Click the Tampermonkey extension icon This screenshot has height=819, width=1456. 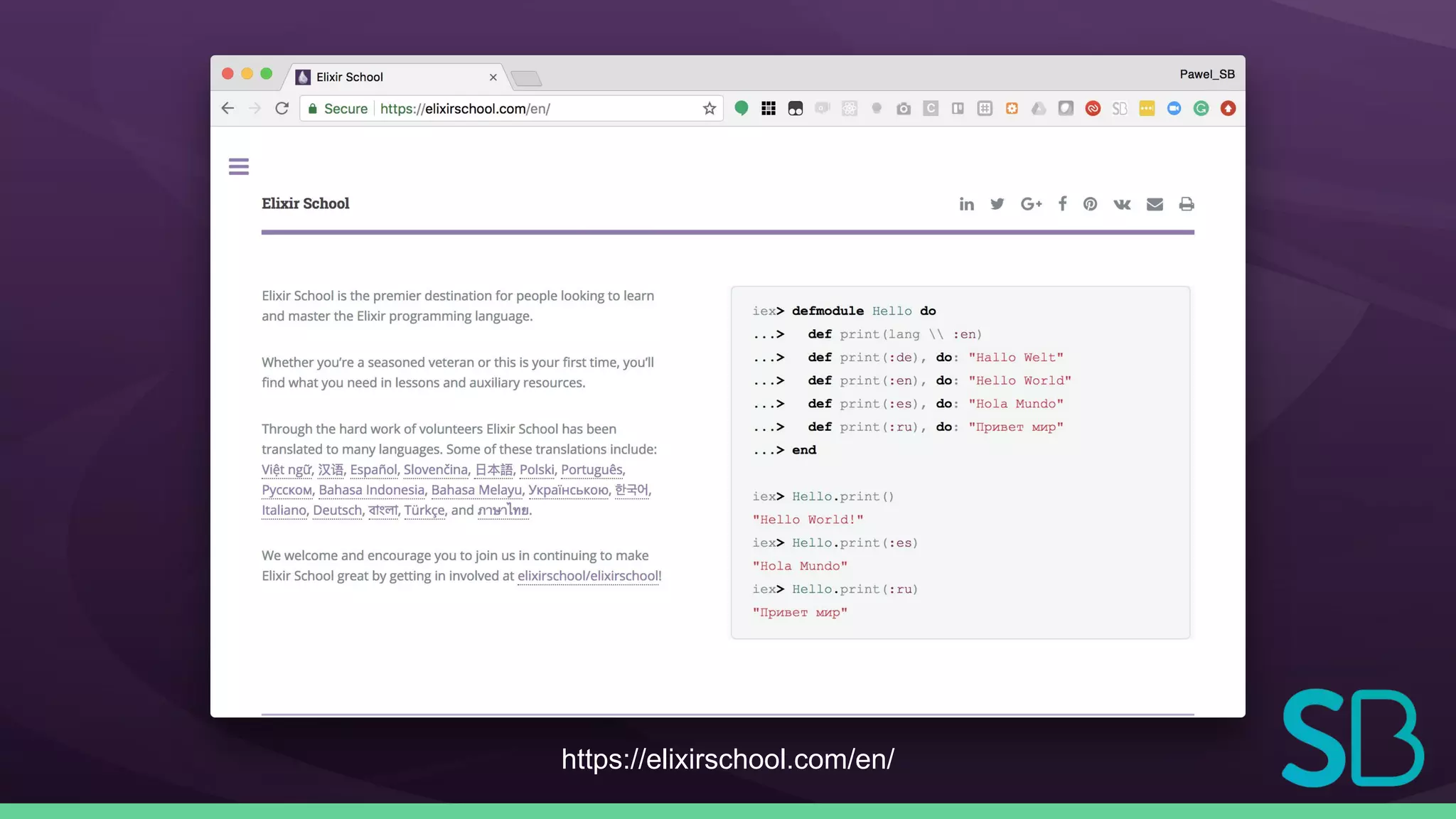click(x=796, y=108)
